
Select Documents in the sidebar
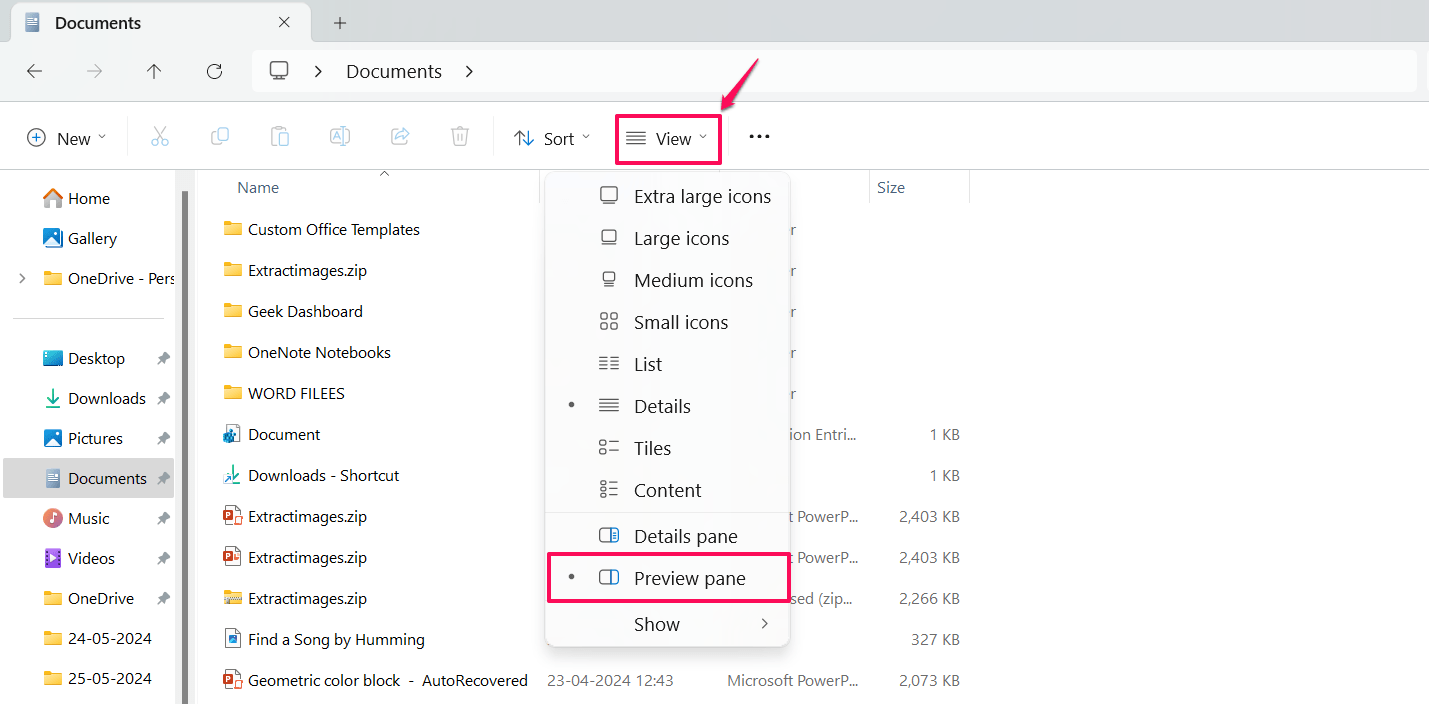pyautogui.click(x=88, y=478)
